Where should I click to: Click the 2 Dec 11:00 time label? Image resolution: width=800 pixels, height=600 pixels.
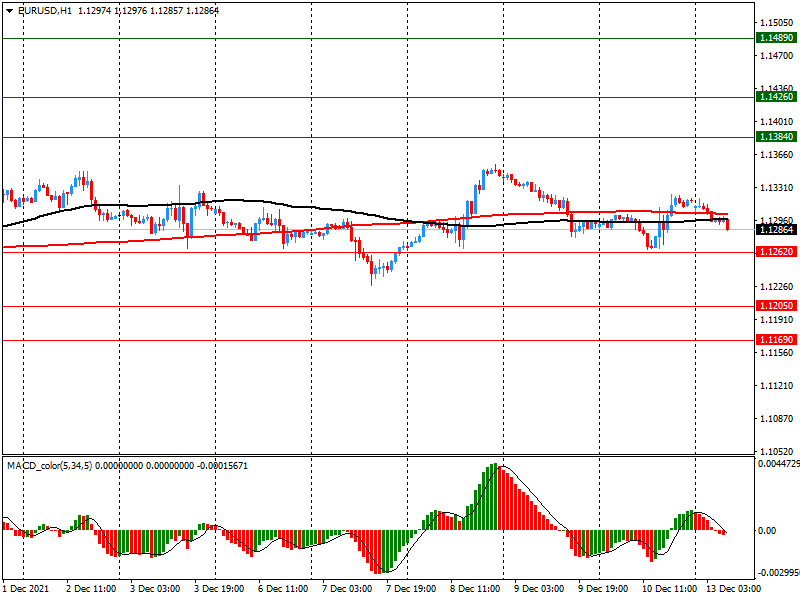pos(91,589)
